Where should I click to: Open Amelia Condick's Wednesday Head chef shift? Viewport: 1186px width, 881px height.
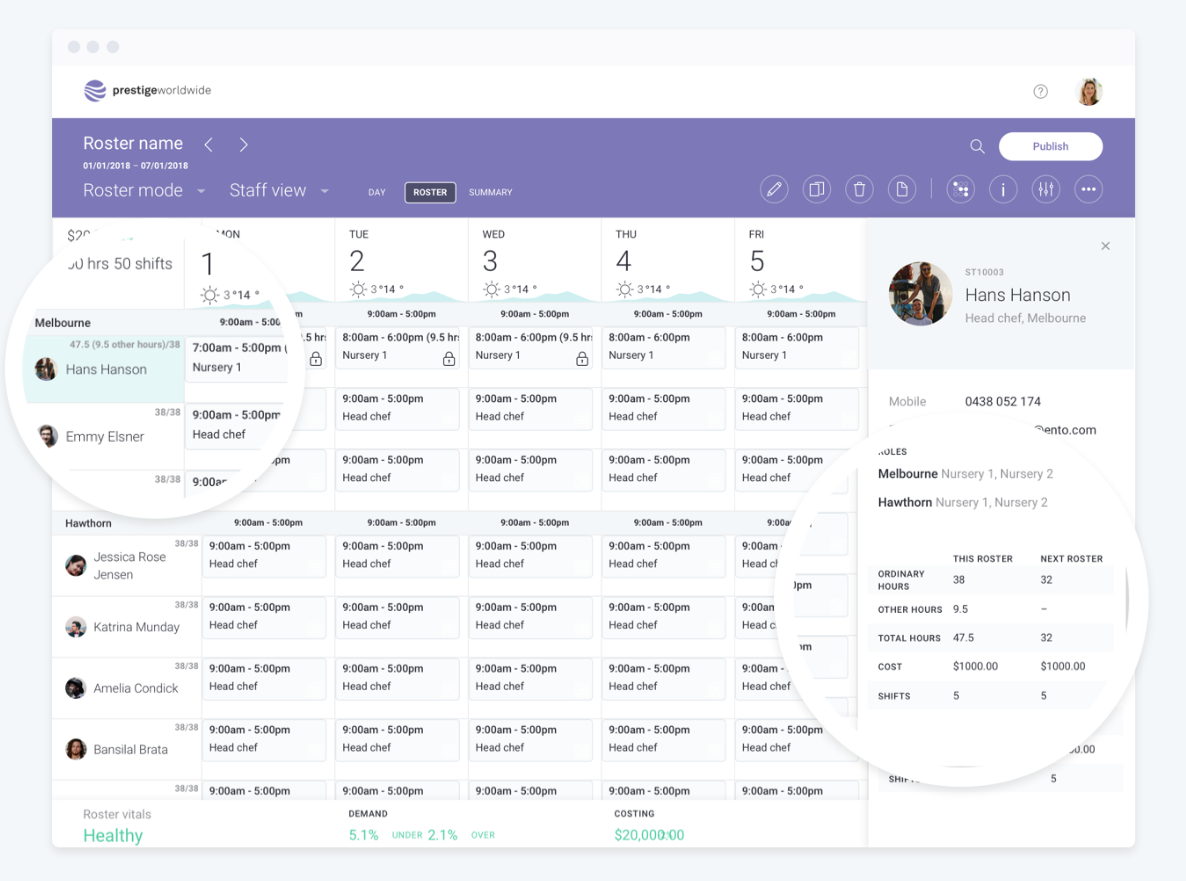coord(530,678)
